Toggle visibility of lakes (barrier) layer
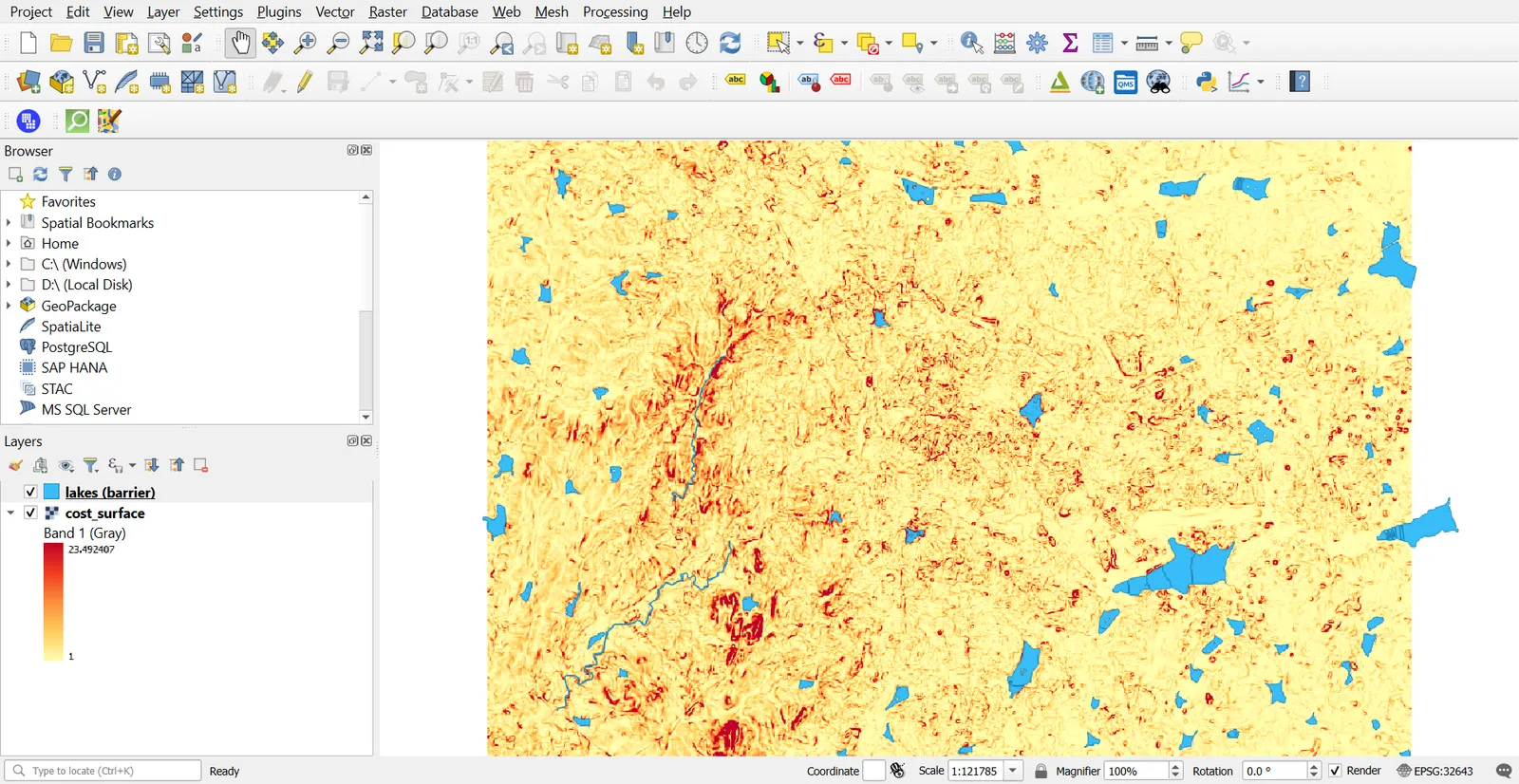Viewport: 1519px width, 784px height. (x=30, y=492)
